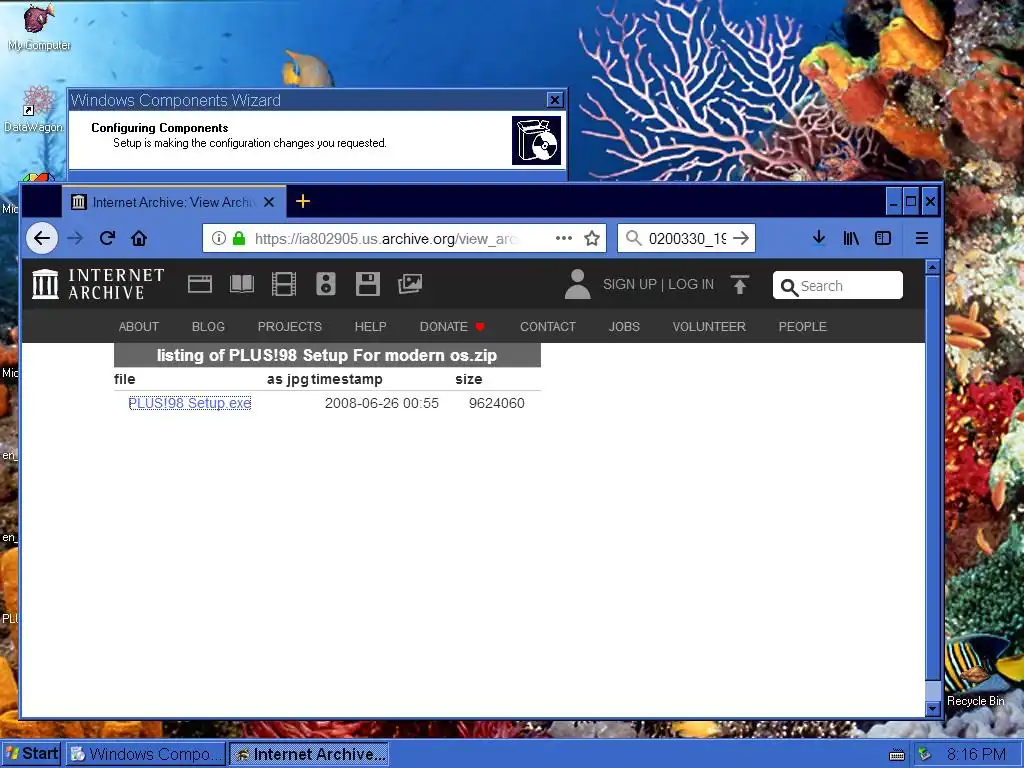Click the user avatar icon

pos(577,284)
